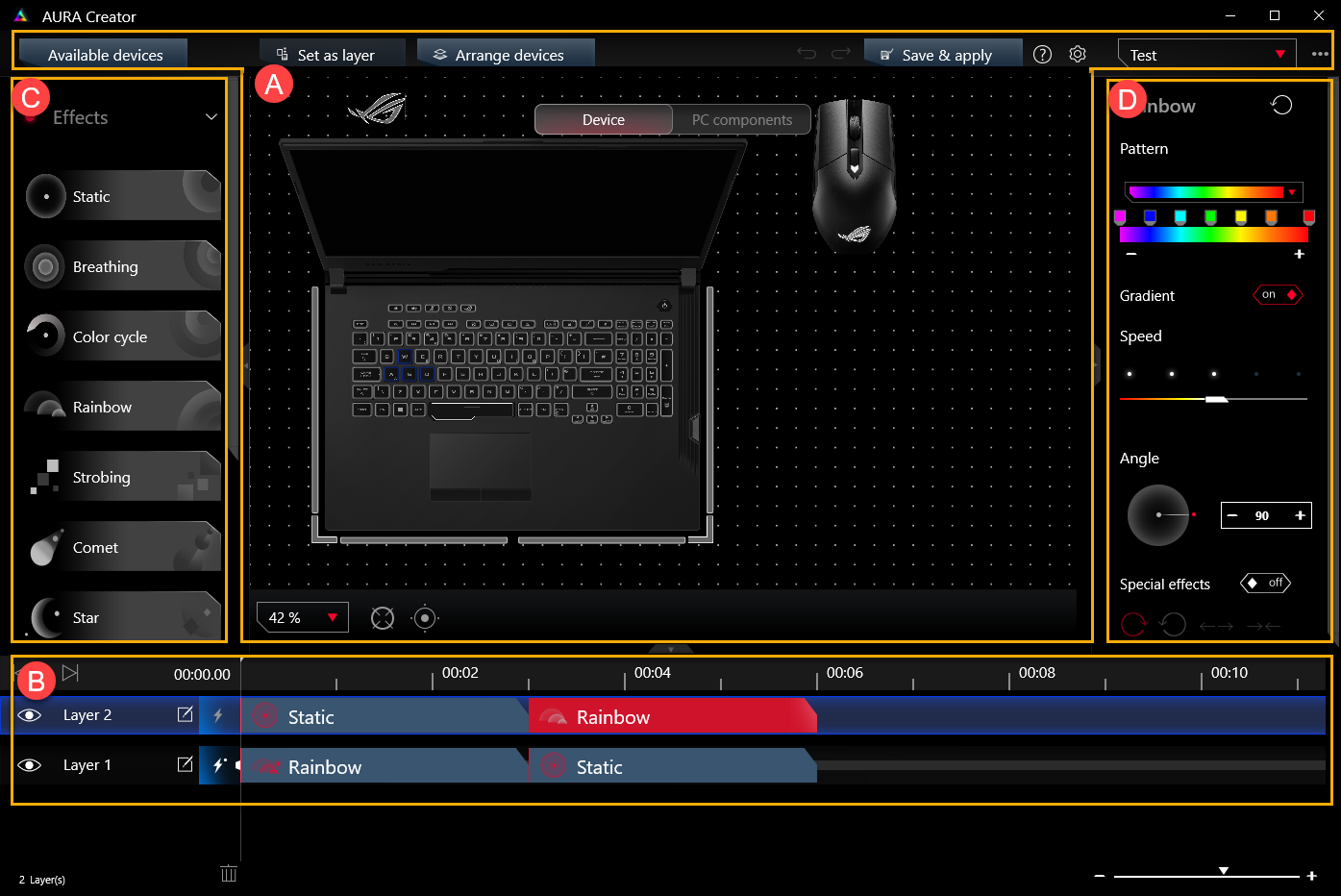The width and height of the screenshot is (1341, 896).
Task: Click plus under the pattern gradient bar
Action: (1299, 254)
